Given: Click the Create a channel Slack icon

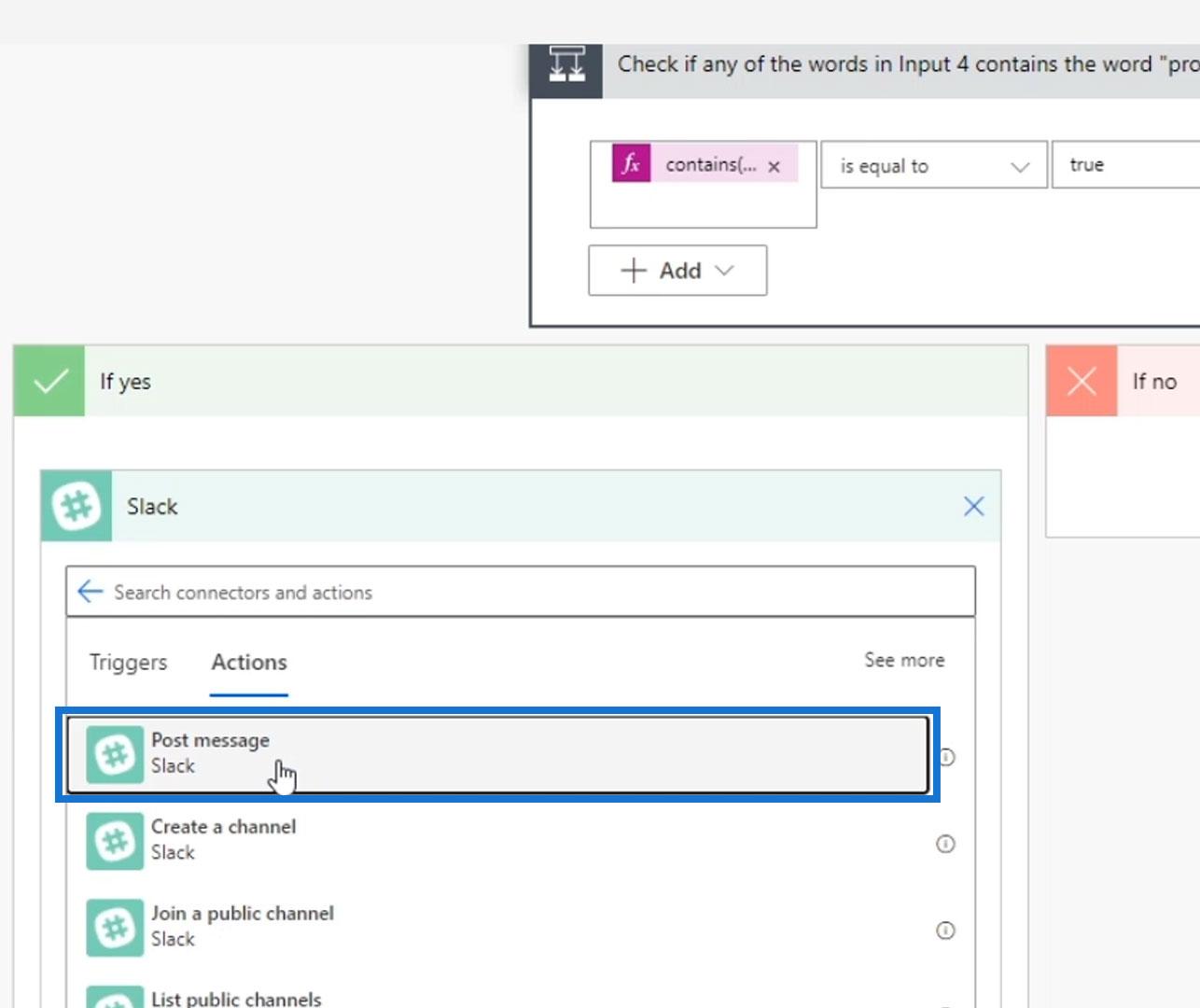Looking at the screenshot, I should (115, 841).
